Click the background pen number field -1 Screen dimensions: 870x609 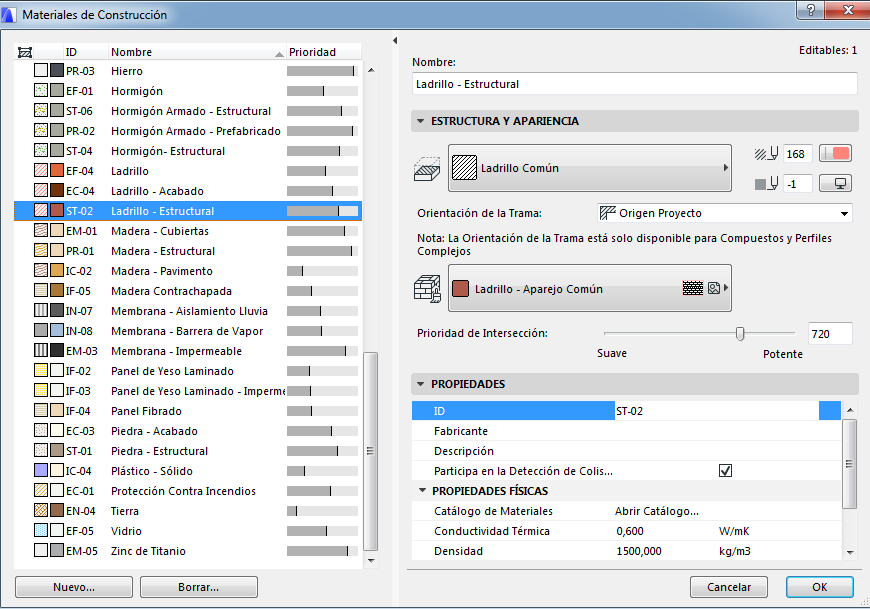coord(797,184)
